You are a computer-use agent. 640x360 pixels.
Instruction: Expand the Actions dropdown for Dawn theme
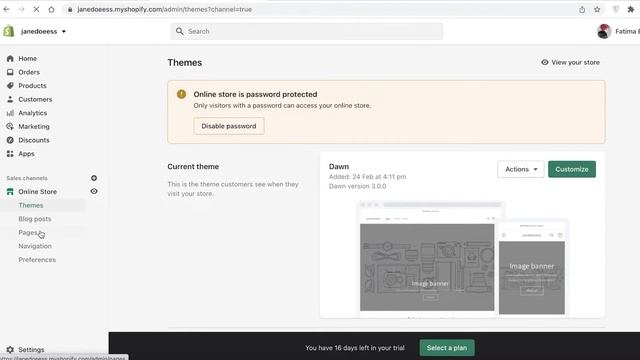coord(521,169)
